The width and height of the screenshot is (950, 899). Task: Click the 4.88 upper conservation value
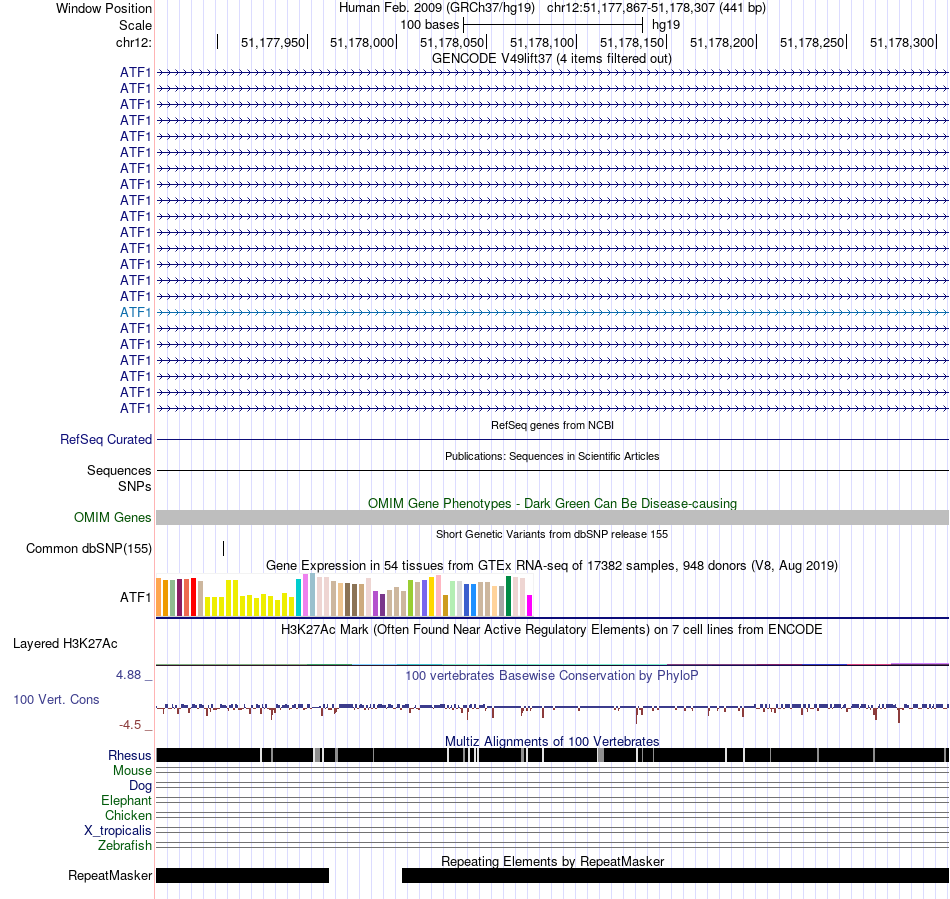pyautogui.click(x=128, y=675)
